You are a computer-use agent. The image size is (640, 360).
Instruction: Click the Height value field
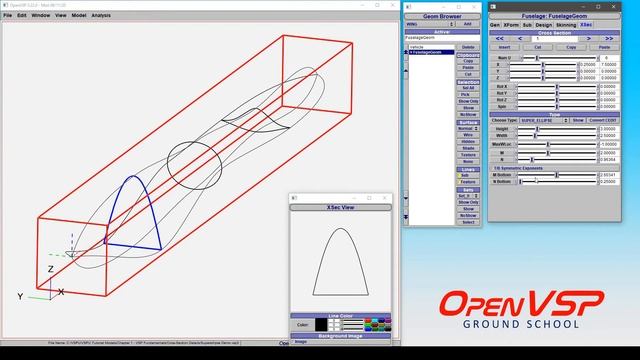tap(609, 129)
